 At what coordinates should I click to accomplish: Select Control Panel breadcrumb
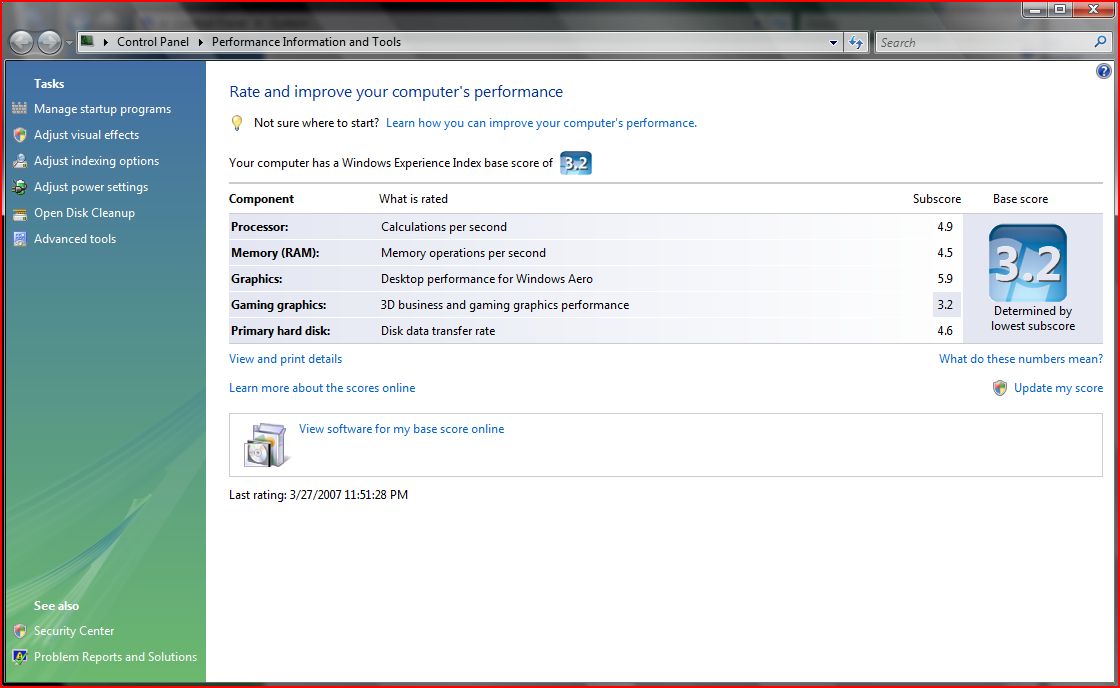click(x=153, y=42)
